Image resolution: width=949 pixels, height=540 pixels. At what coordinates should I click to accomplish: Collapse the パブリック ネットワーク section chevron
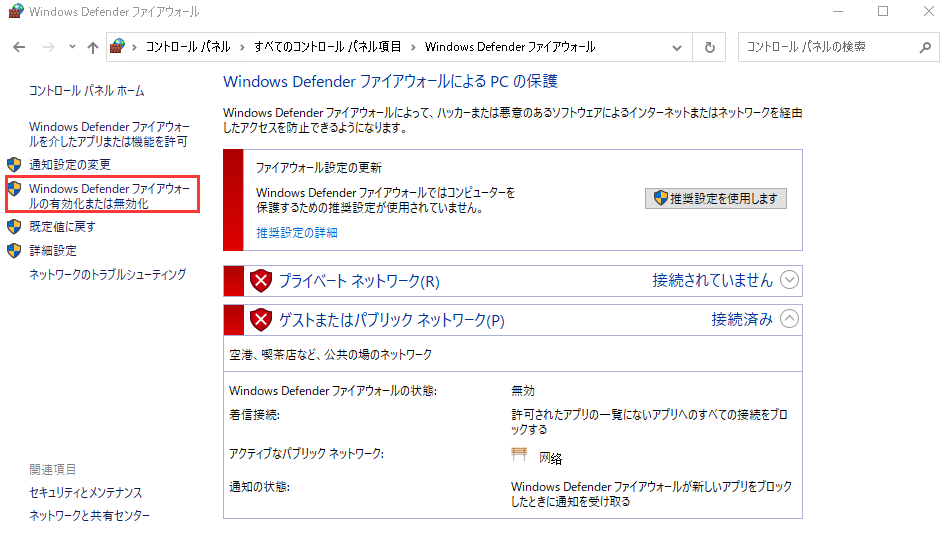tap(789, 318)
